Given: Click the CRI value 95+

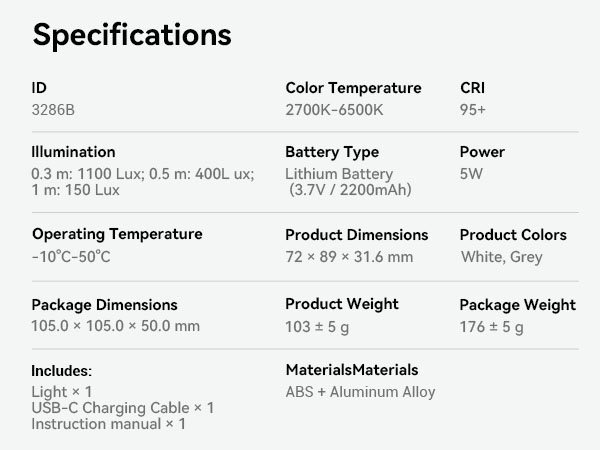Looking at the screenshot, I should click(x=473, y=110).
